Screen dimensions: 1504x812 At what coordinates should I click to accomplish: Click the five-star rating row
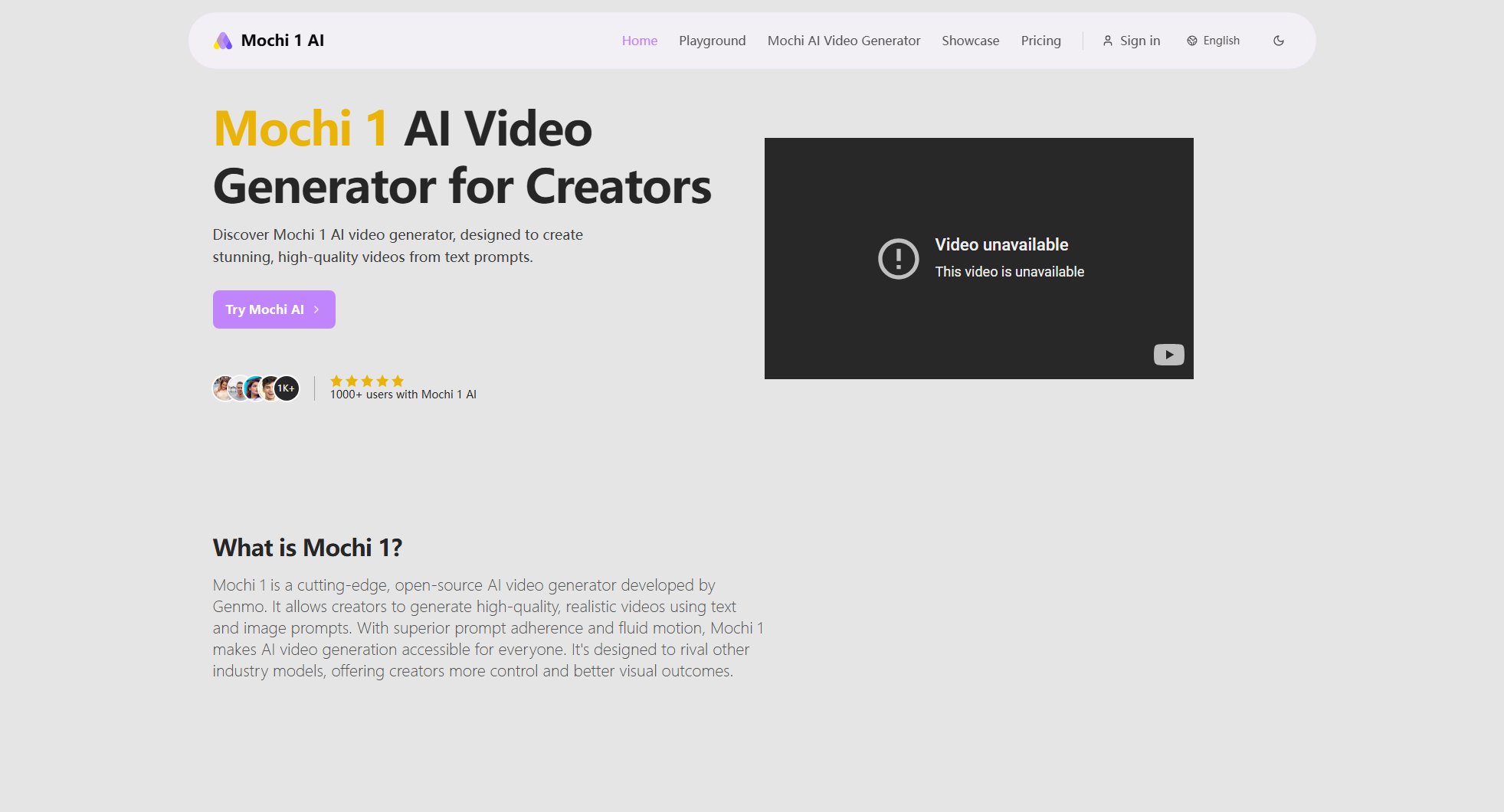coord(367,381)
